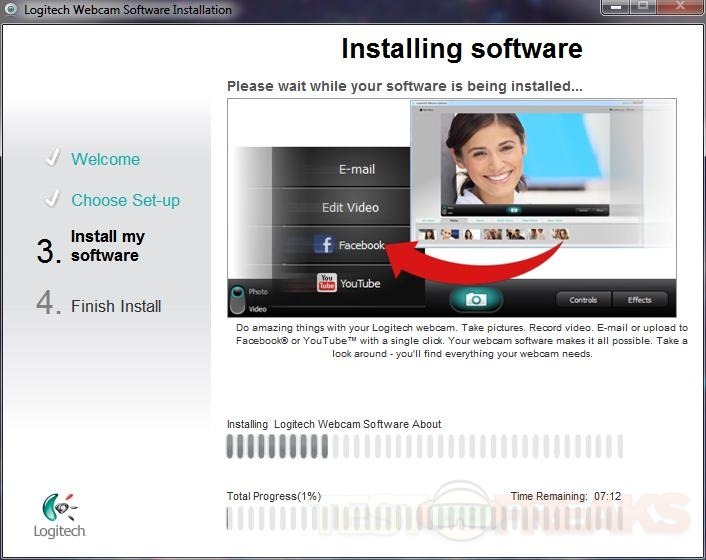The height and width of the screenshot is (560, 706).
Task: Click the checkmark beside the Welcome step
Action: point(52,159)
